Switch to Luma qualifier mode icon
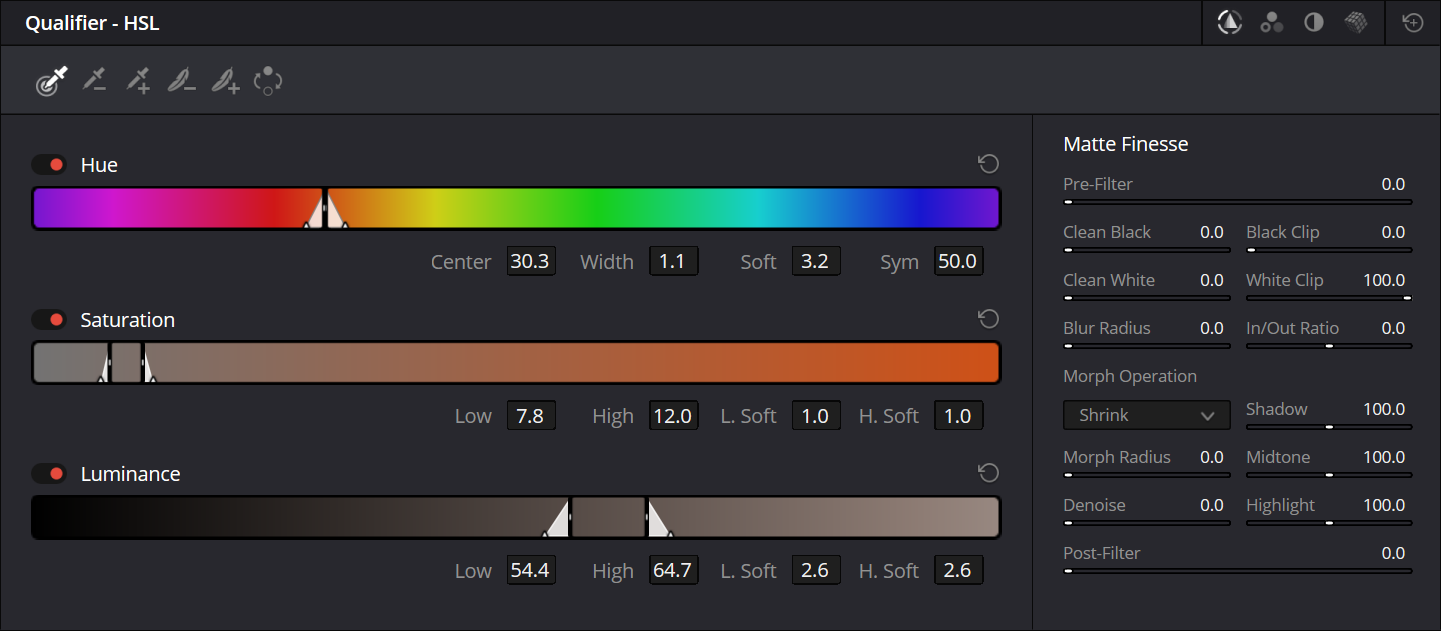 (x=1314, y=23)
